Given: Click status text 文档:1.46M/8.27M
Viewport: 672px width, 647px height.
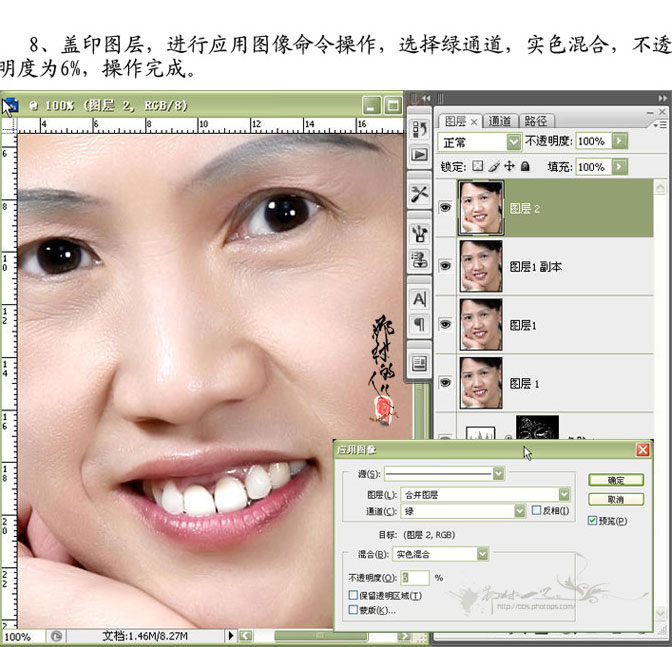Looking at the screenshot, I should [x=145, y=636].
